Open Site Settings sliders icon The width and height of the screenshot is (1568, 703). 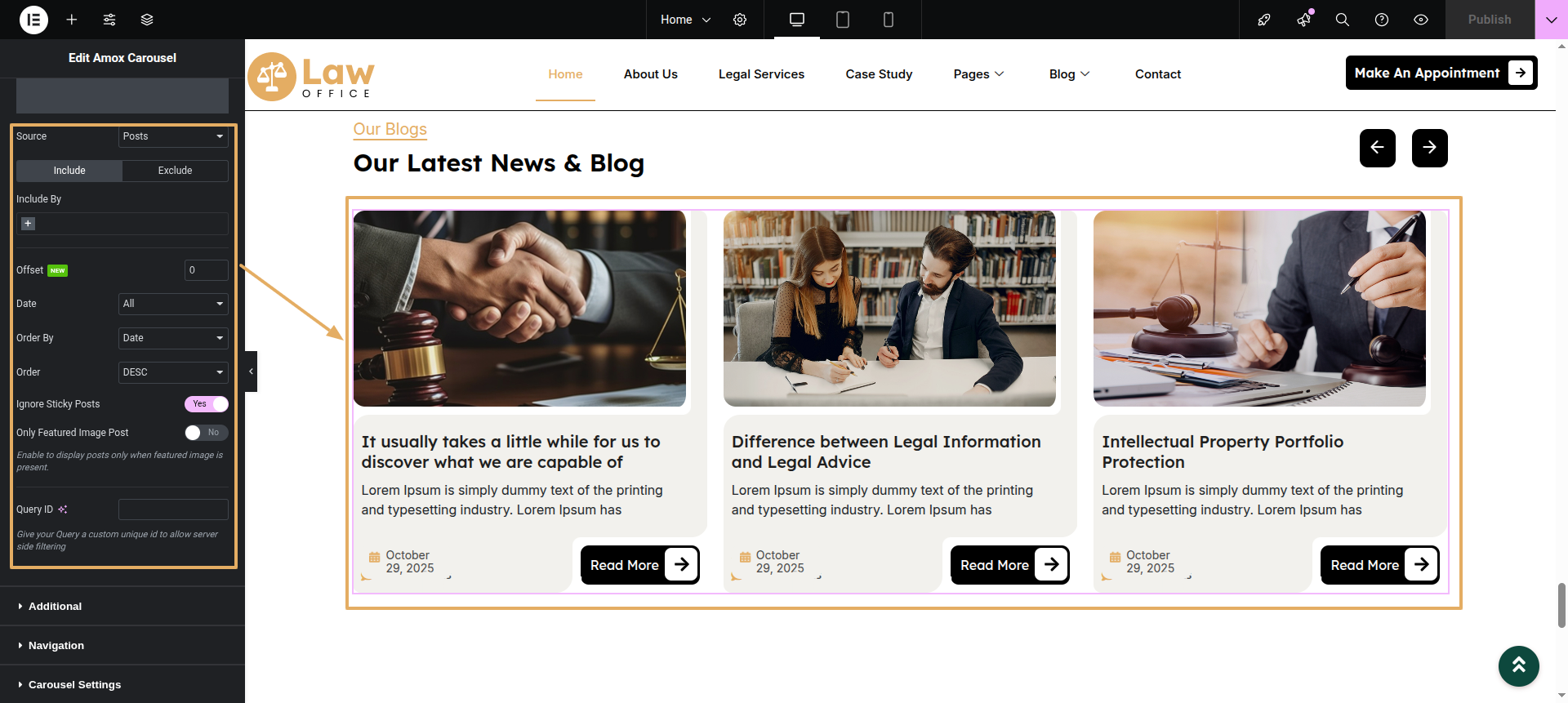coord(109,20)
